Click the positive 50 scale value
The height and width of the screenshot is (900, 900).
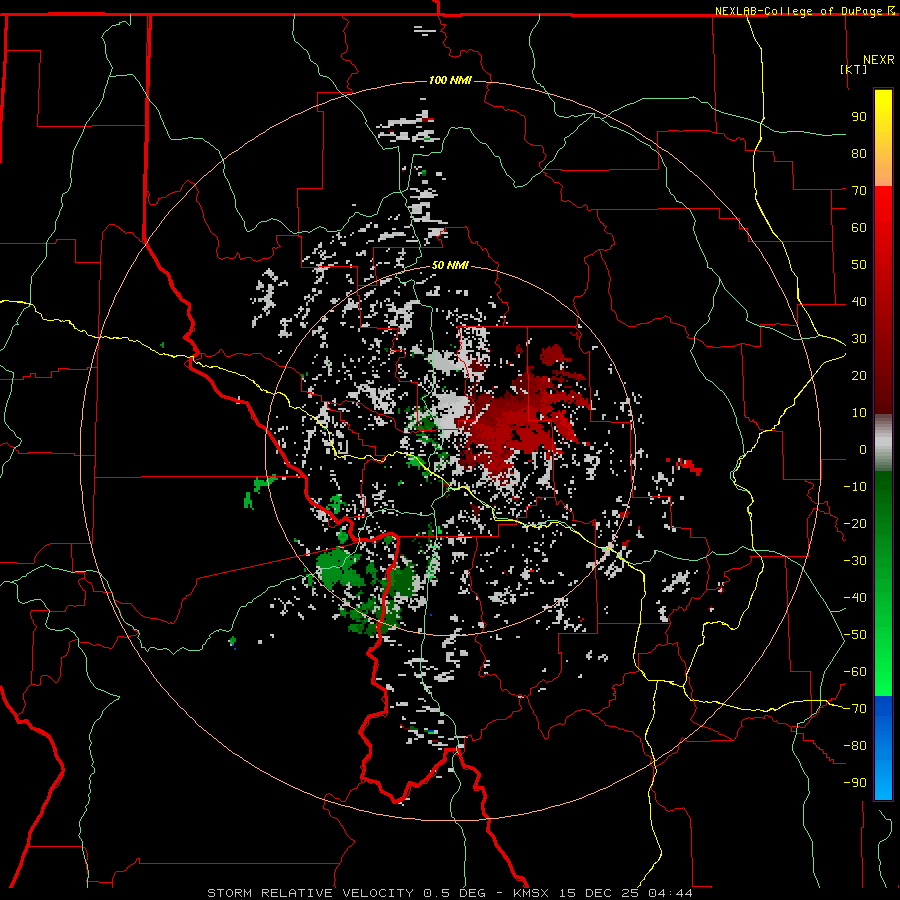click(x=859, y=265)
